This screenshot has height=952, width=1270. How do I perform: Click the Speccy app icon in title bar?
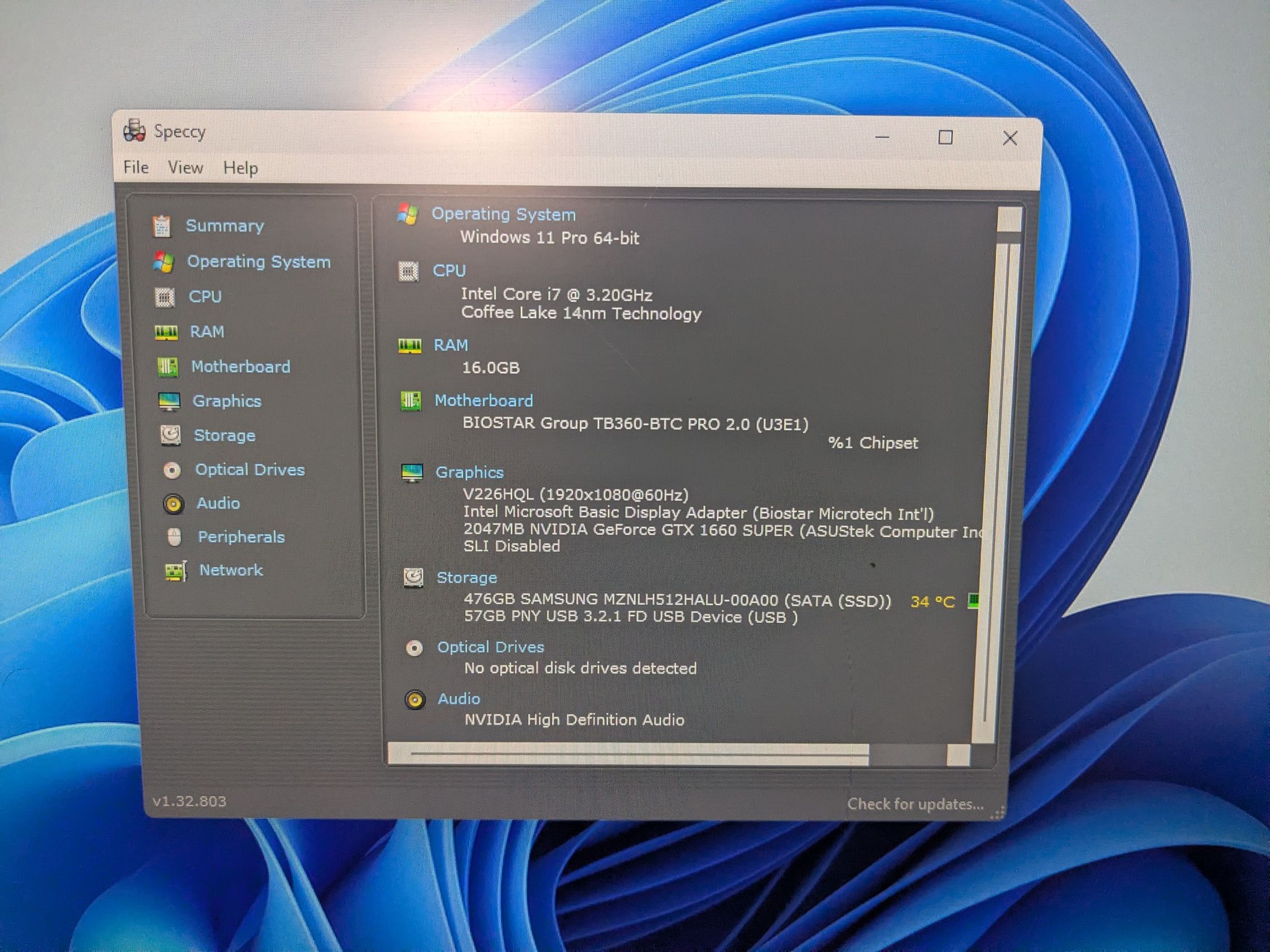tap(135, 131)
